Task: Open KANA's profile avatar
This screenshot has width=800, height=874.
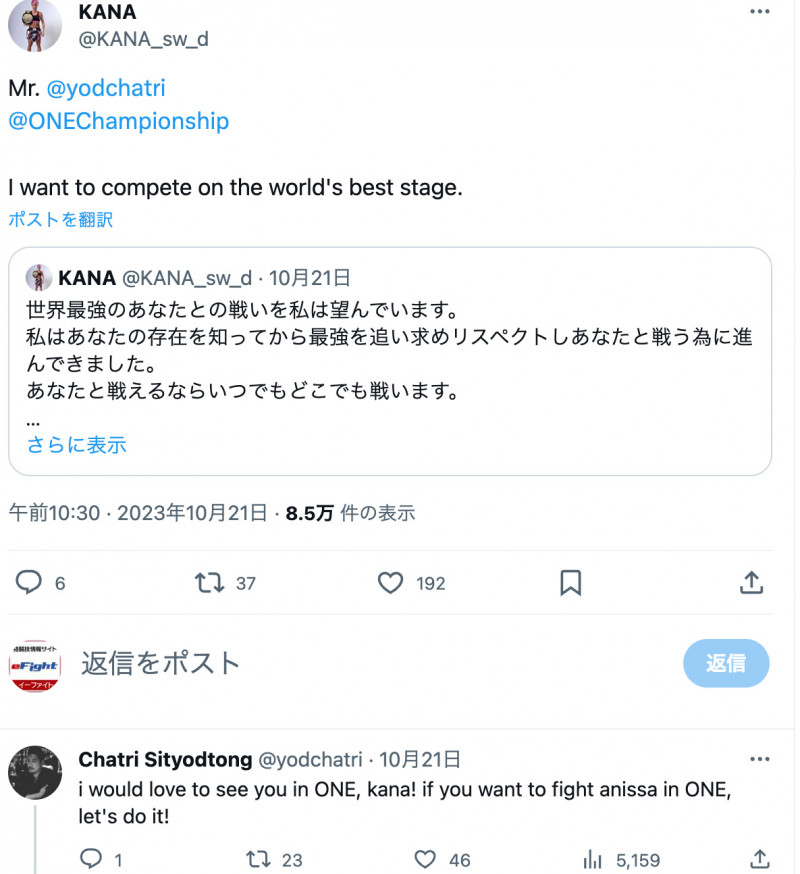Action: click(35, 25)
